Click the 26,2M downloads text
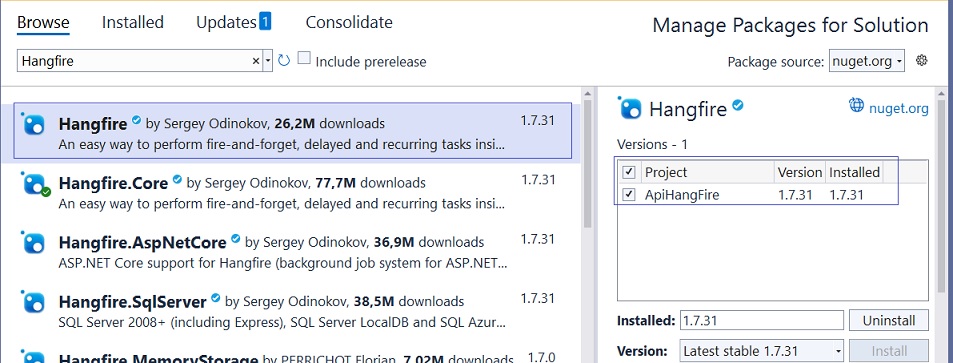Screen dimensions: 953x363 pyautogui.click(x=329, y=123)
